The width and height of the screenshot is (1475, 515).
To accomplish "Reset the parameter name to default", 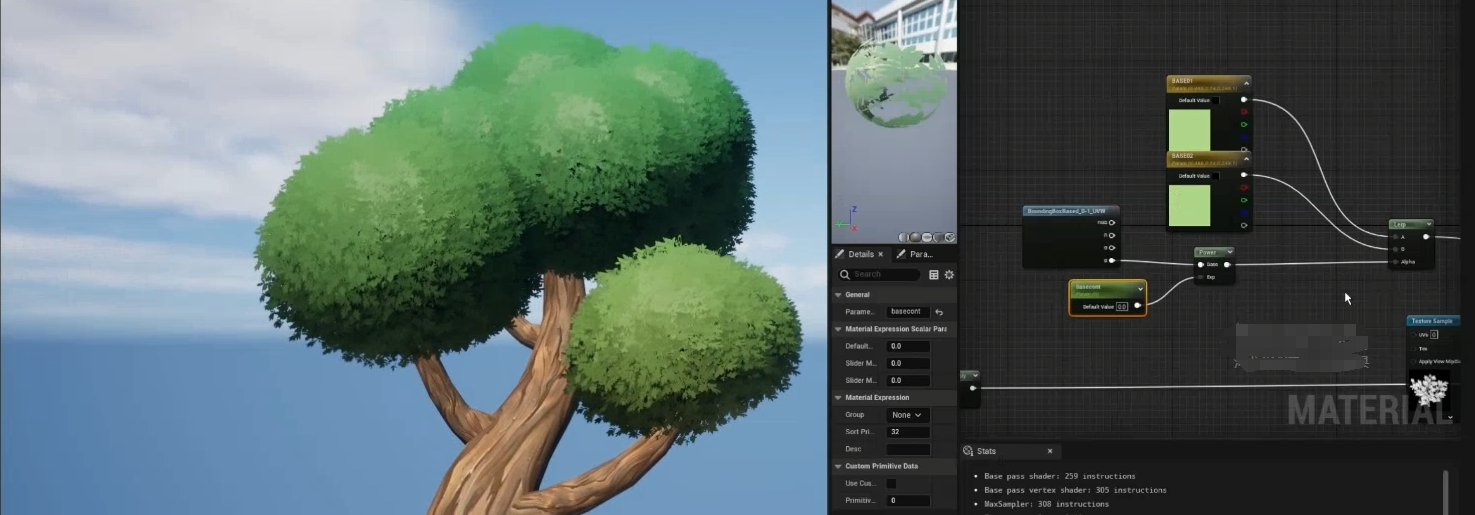I will tap(939, 312).
